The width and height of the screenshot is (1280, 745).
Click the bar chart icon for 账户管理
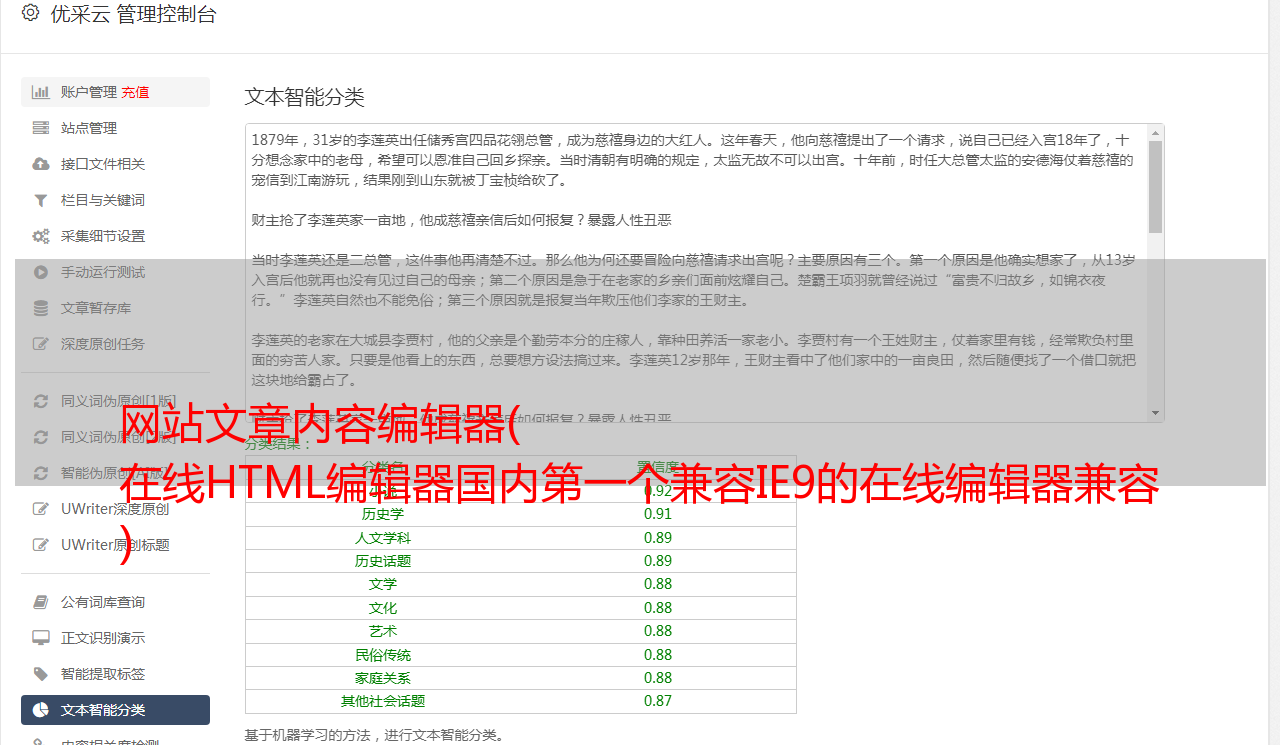tap(41, 92)
